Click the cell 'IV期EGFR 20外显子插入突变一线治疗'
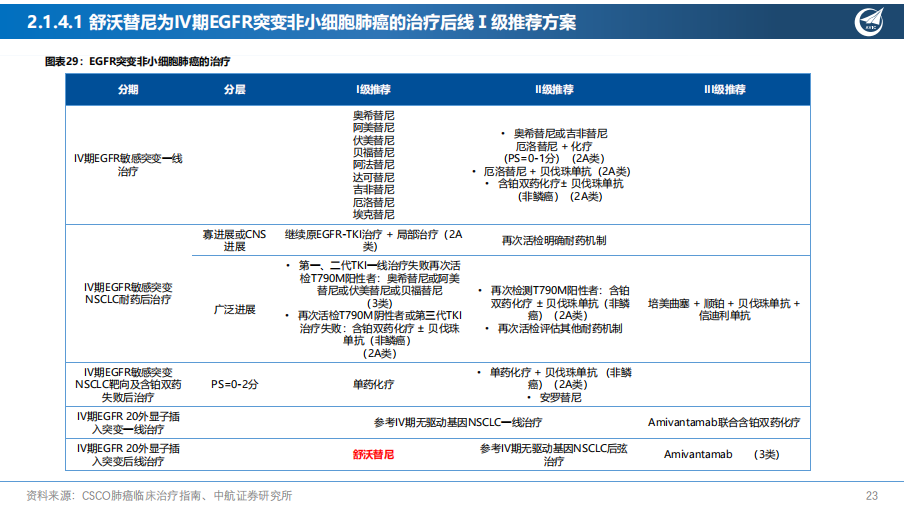904x508 pixels. pyautogui.click(x=128, y=423)
